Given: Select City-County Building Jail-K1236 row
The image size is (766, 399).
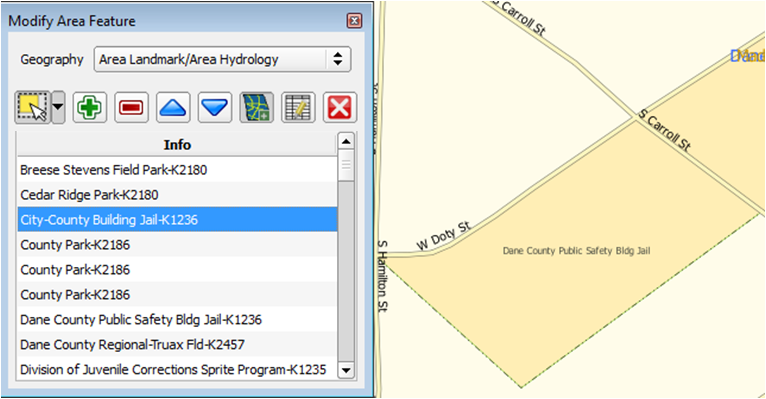Looking at the screenshot, I should click(177, 219).
